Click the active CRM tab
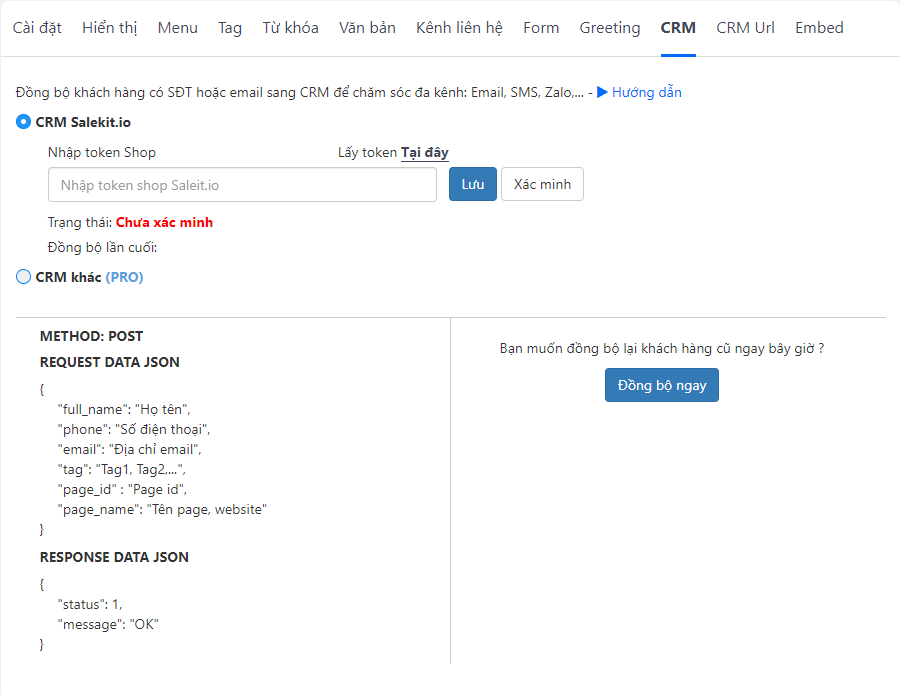This screenshot has height=696, width=900. [678, 28]
